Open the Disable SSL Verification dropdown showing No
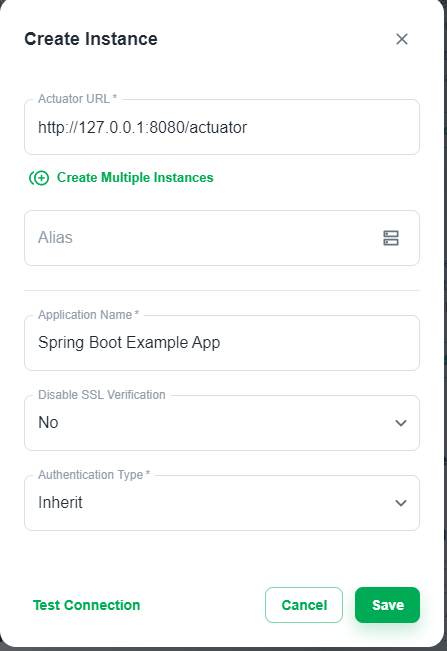 pyautogui.click(x=222, y=423)
